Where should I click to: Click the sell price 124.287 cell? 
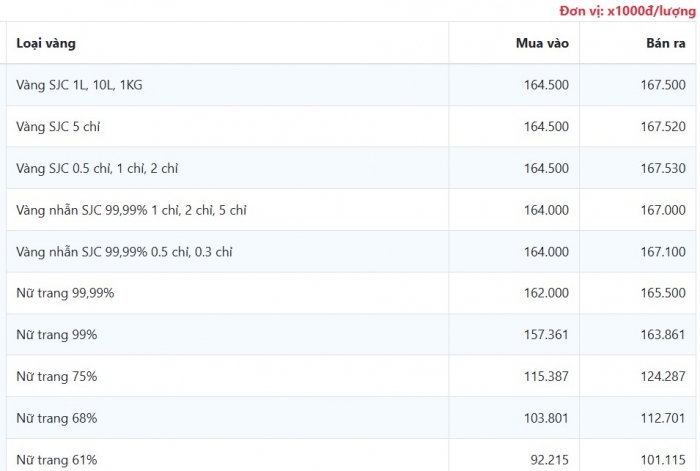[x=661, y=376]
